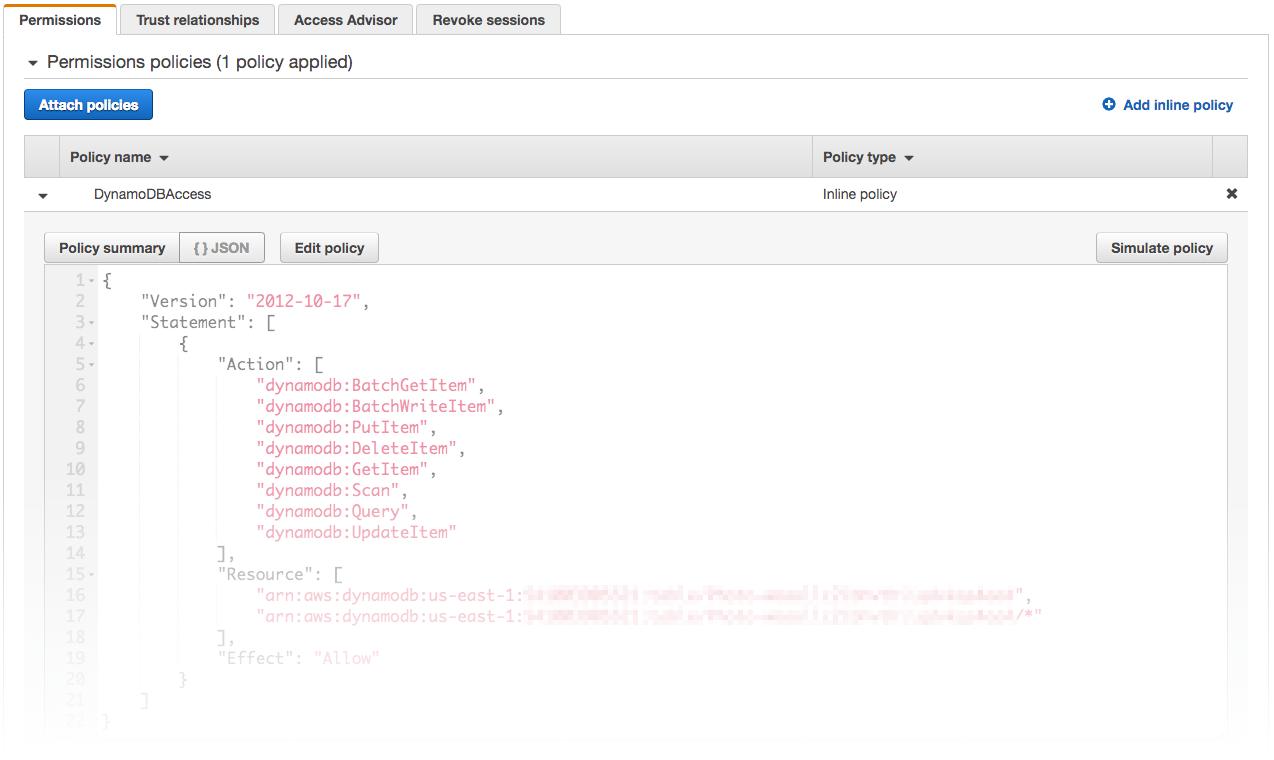Collapse the DynamoDBAccess policy row arrow
The image size is (1274, 760).
click(x=43, y=196)
